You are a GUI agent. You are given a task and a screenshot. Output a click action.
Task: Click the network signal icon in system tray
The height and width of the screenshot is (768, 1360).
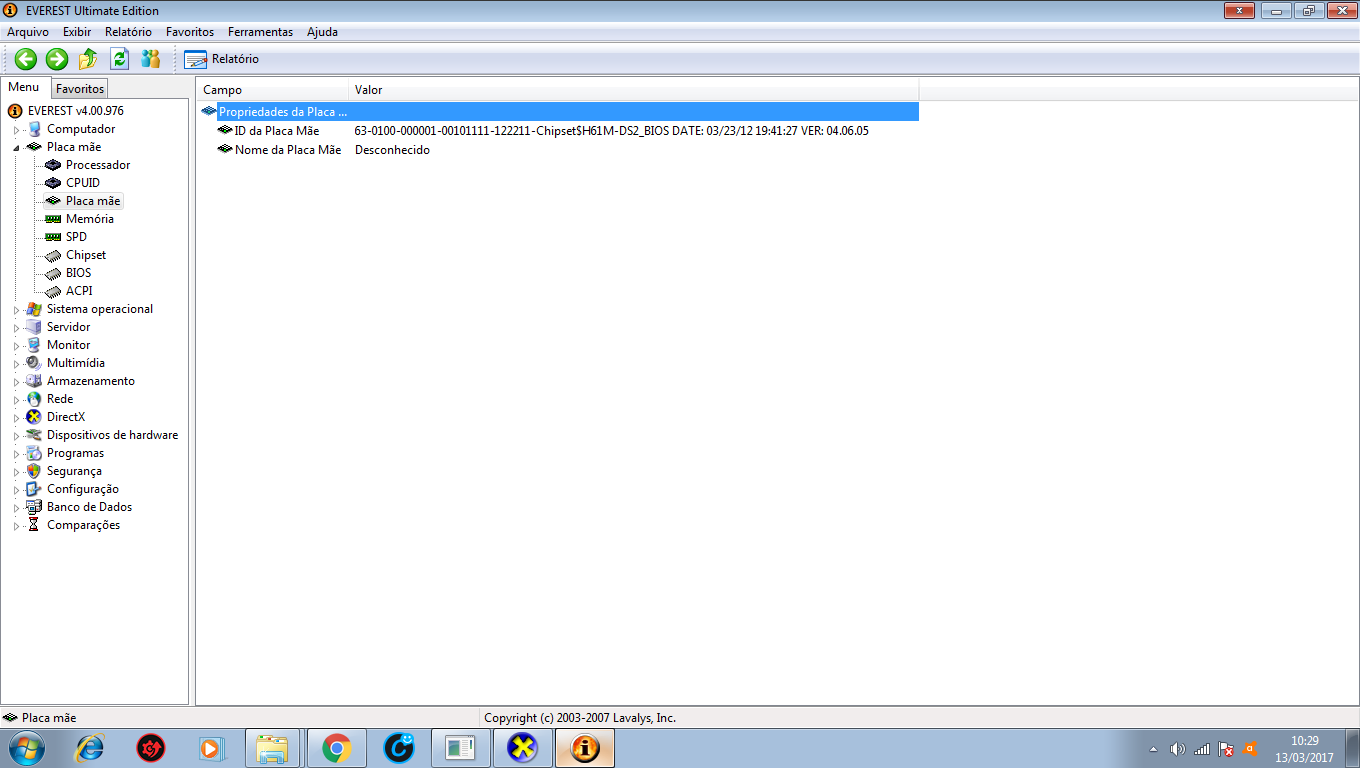click(1202, 748)
